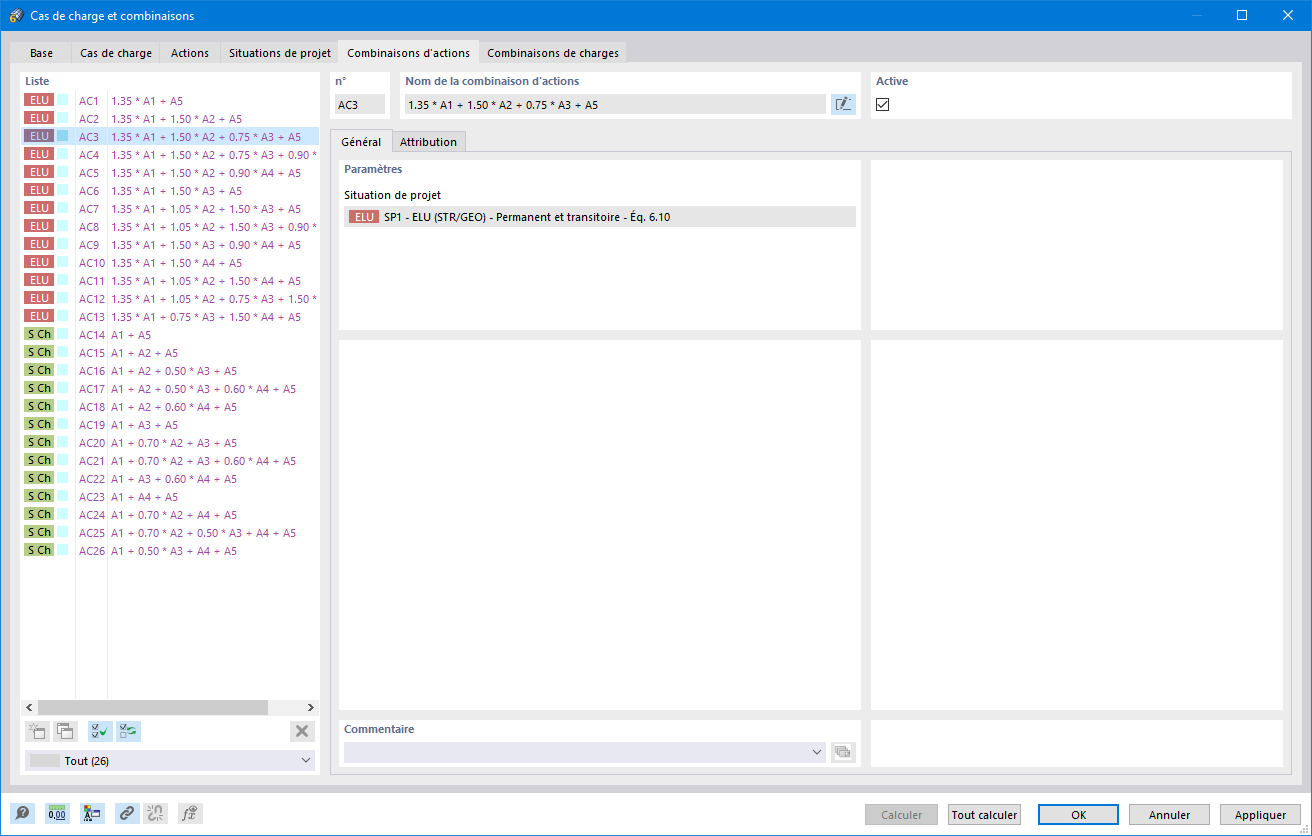Select row AC13 in the list
Image resolution: width=1312 pixels, height=836 pixels.
[x=170, y=316]
